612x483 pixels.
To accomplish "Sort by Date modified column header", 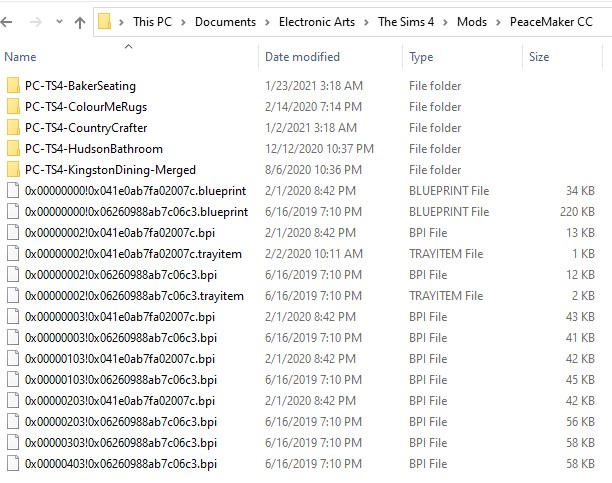I will point(302,57).
